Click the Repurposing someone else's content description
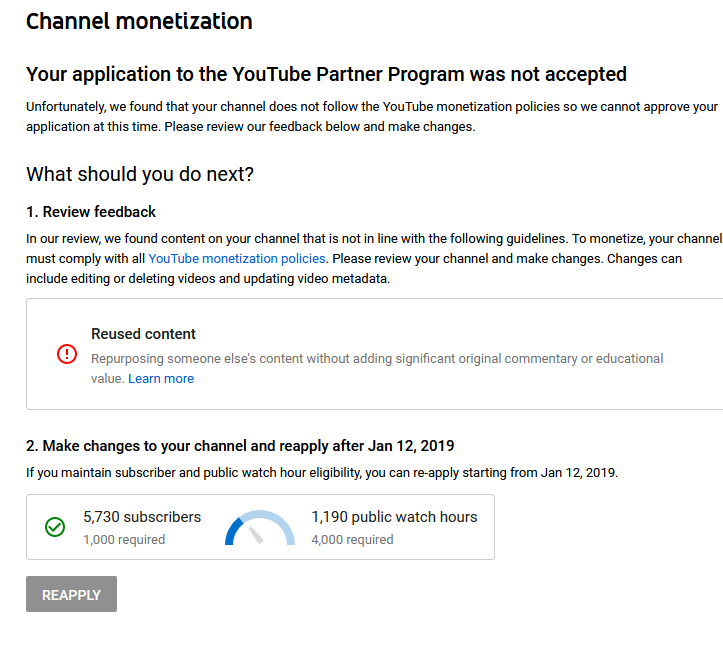The height and width of the screenshot is (646, 723). click(x=377, y=358)
